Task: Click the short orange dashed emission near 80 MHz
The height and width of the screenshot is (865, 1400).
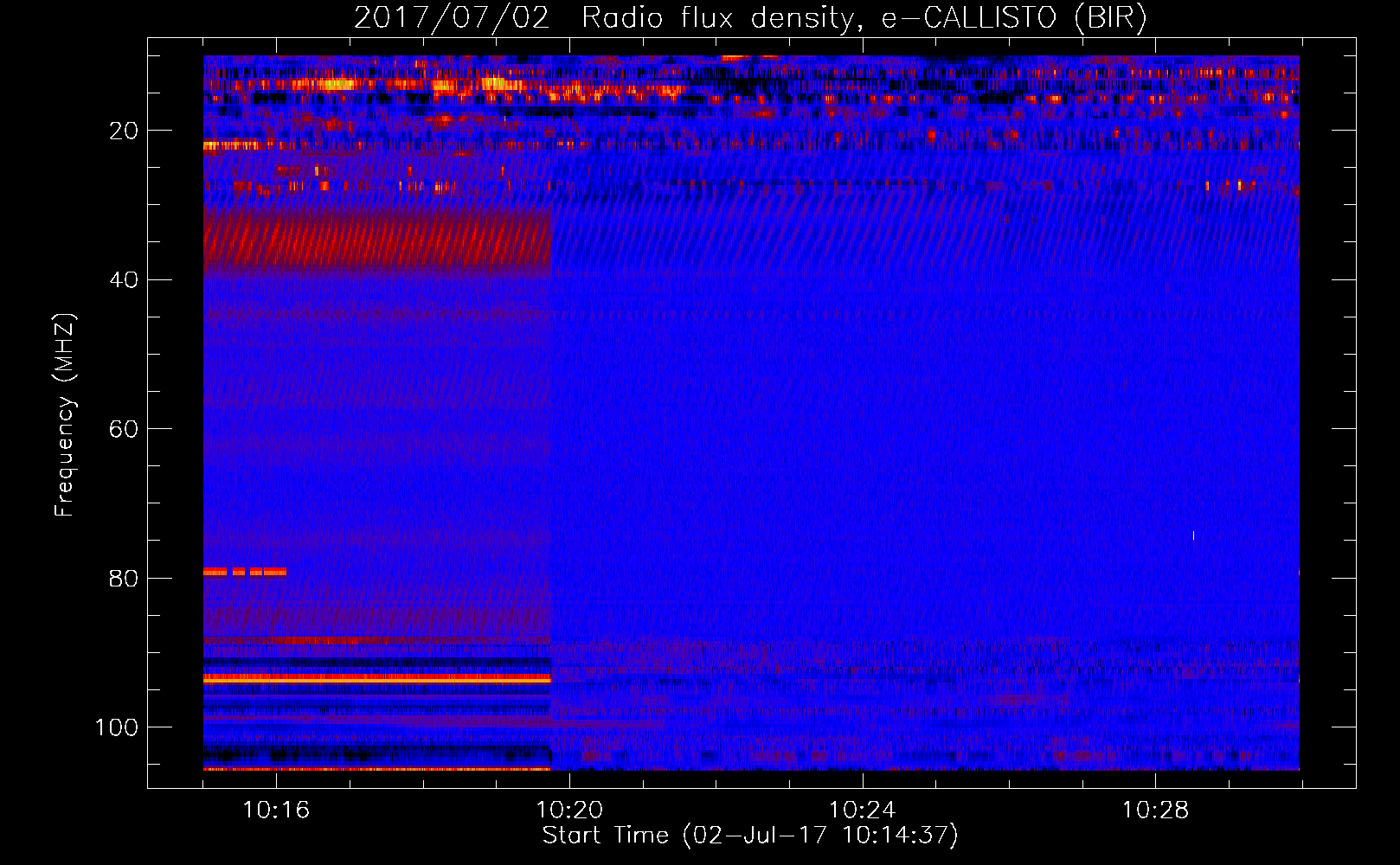Action: coord(245,572)
